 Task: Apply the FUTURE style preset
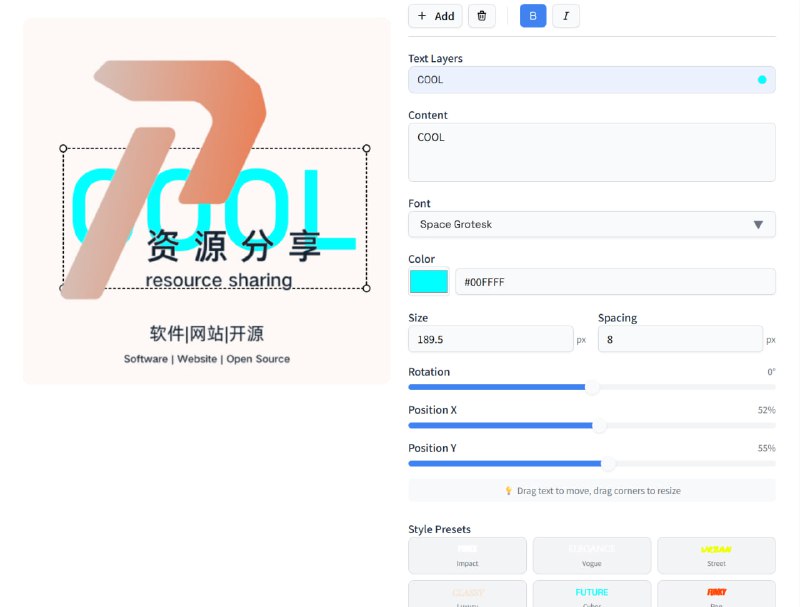(x=592, y=594)
